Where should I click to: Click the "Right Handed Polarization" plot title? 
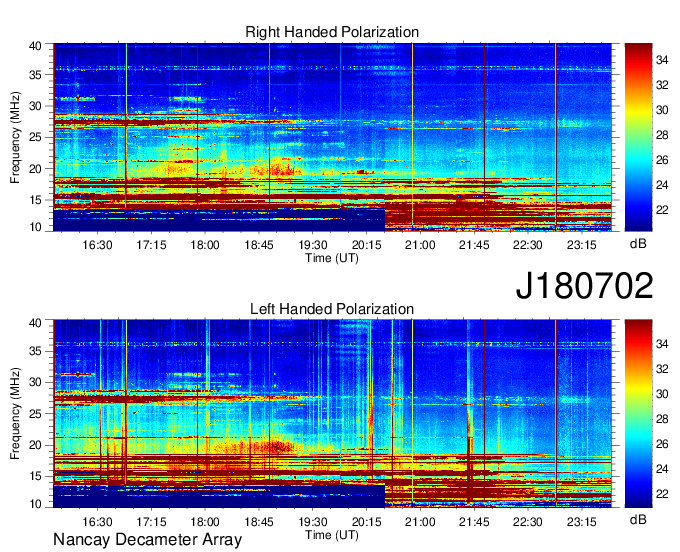point(332,32)
